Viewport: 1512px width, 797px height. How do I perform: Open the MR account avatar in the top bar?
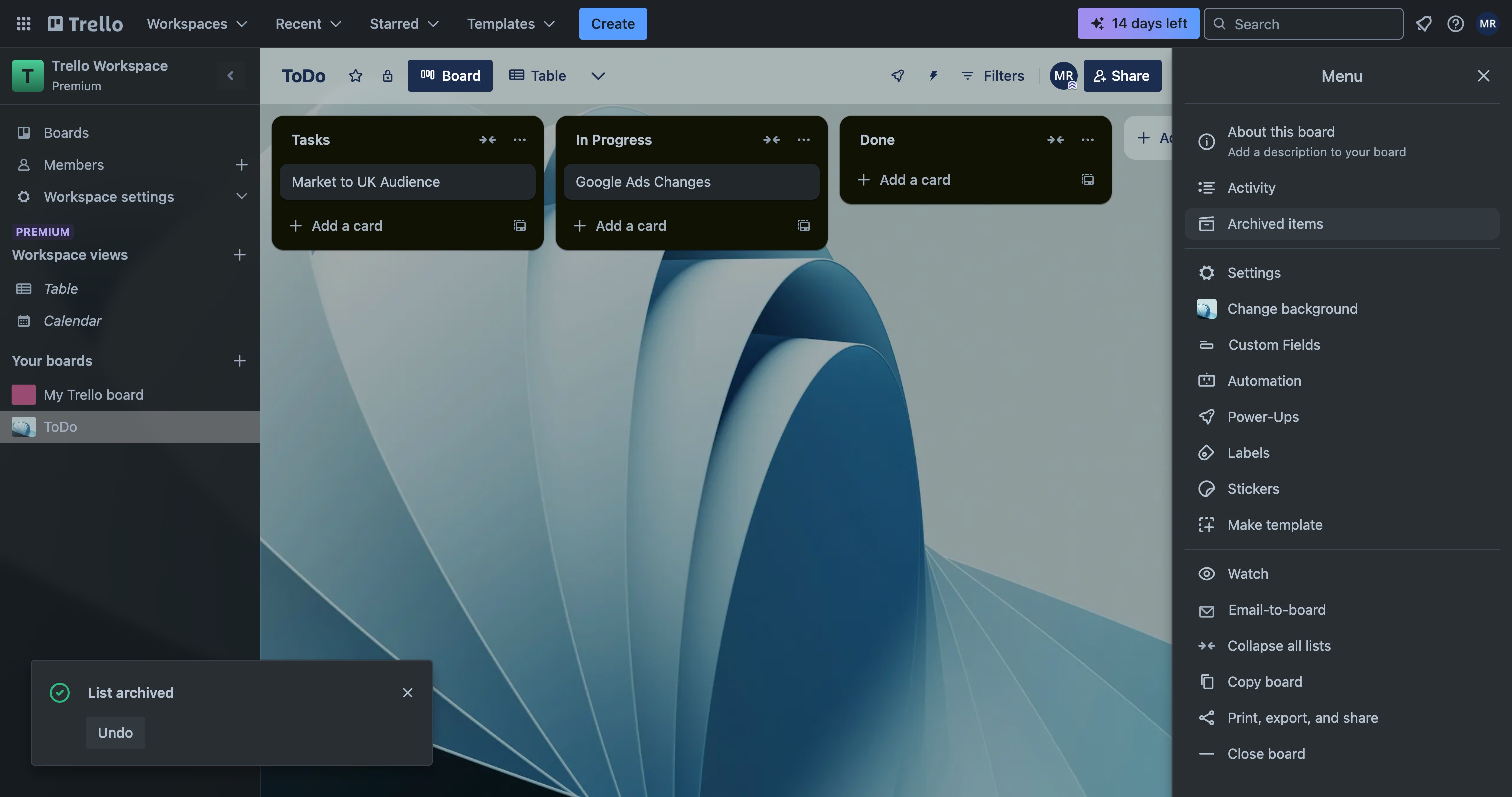coord(1487,24)
